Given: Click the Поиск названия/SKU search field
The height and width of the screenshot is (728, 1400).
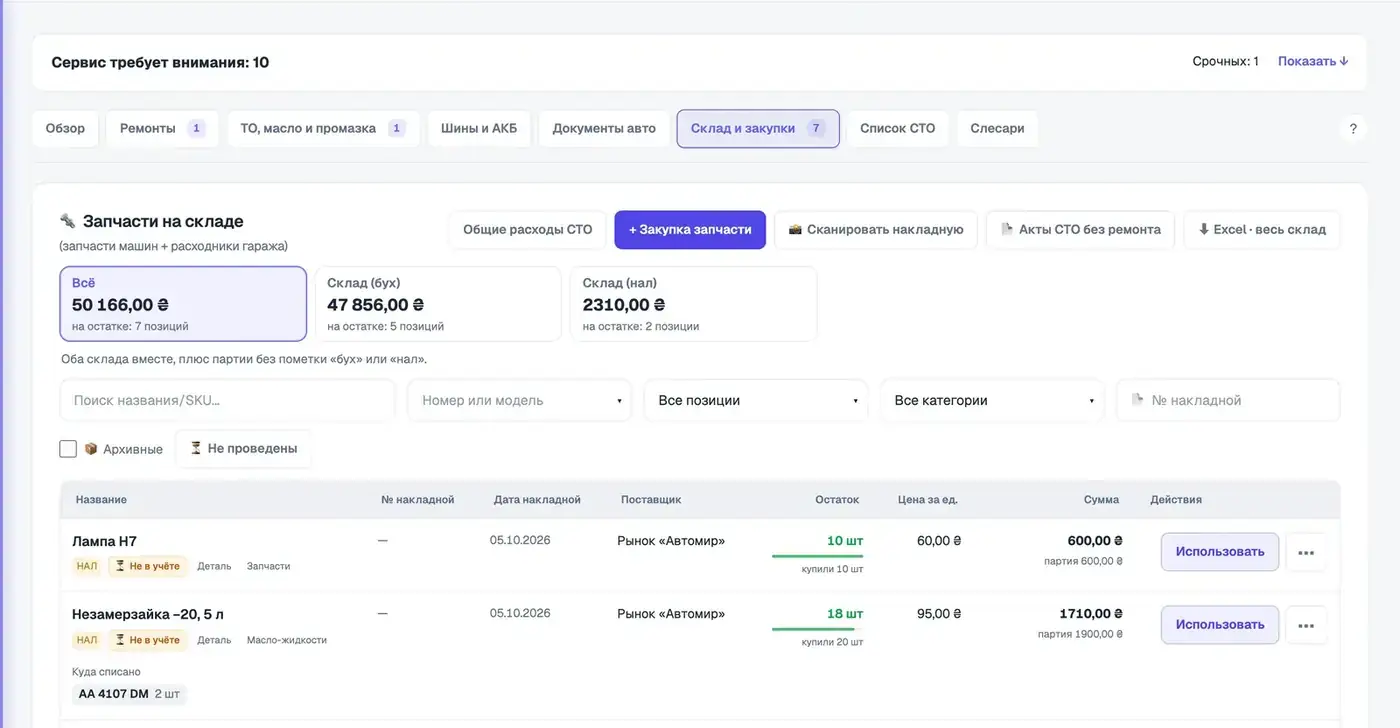Looking at the screenshot, I should (228, 400).
